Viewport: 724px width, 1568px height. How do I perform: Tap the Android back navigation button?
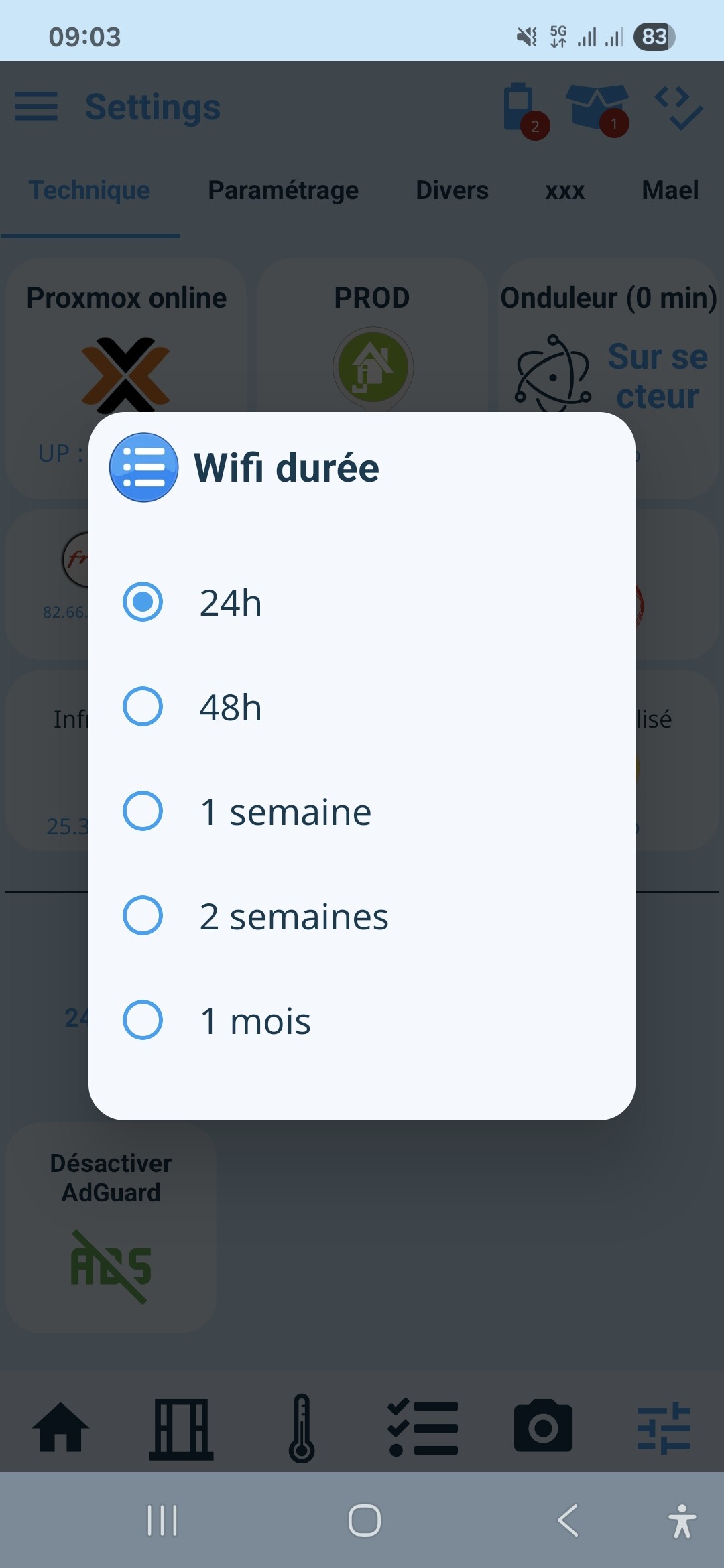tap(568, 1520)
